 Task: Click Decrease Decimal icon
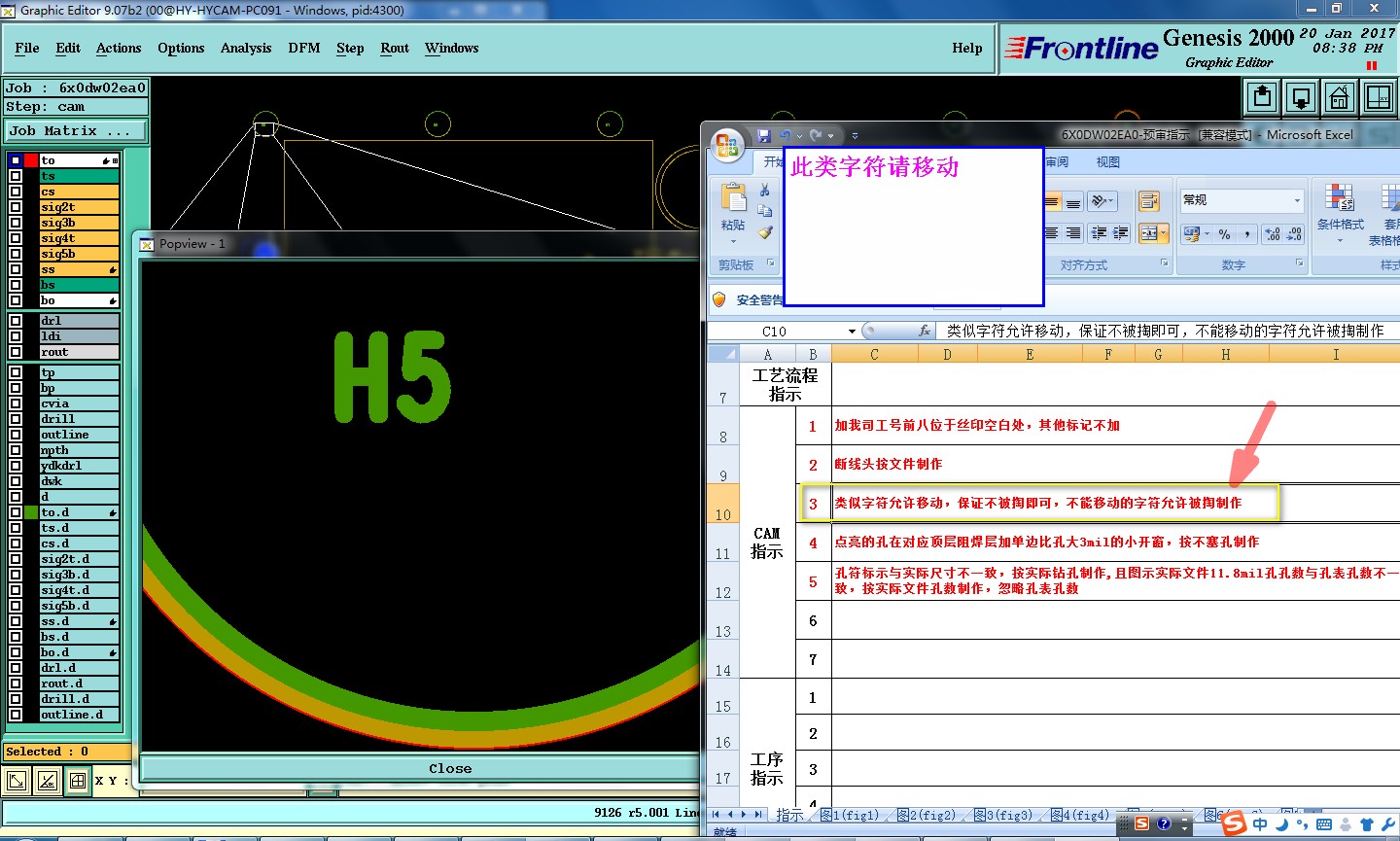(1294, 234)
